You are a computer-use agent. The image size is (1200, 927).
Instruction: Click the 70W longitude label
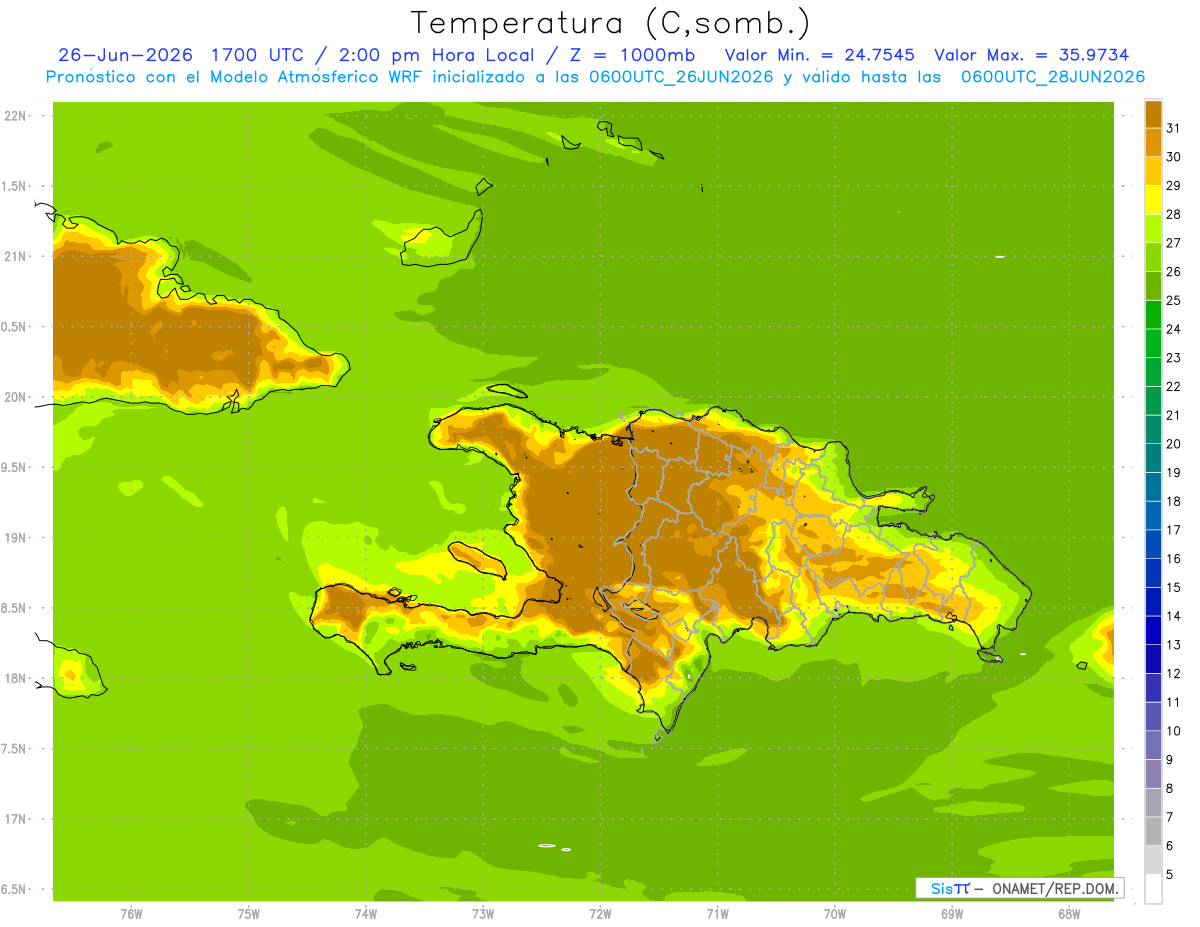(x=834, y=914)
